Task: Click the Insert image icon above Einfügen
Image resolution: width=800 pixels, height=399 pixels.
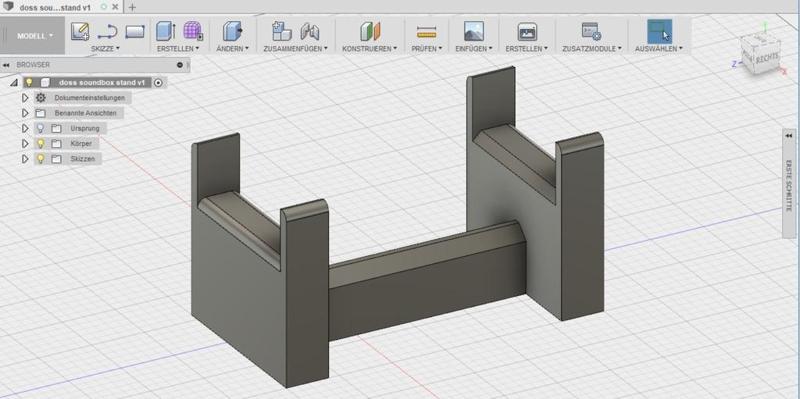Action: tap(473, 31)
